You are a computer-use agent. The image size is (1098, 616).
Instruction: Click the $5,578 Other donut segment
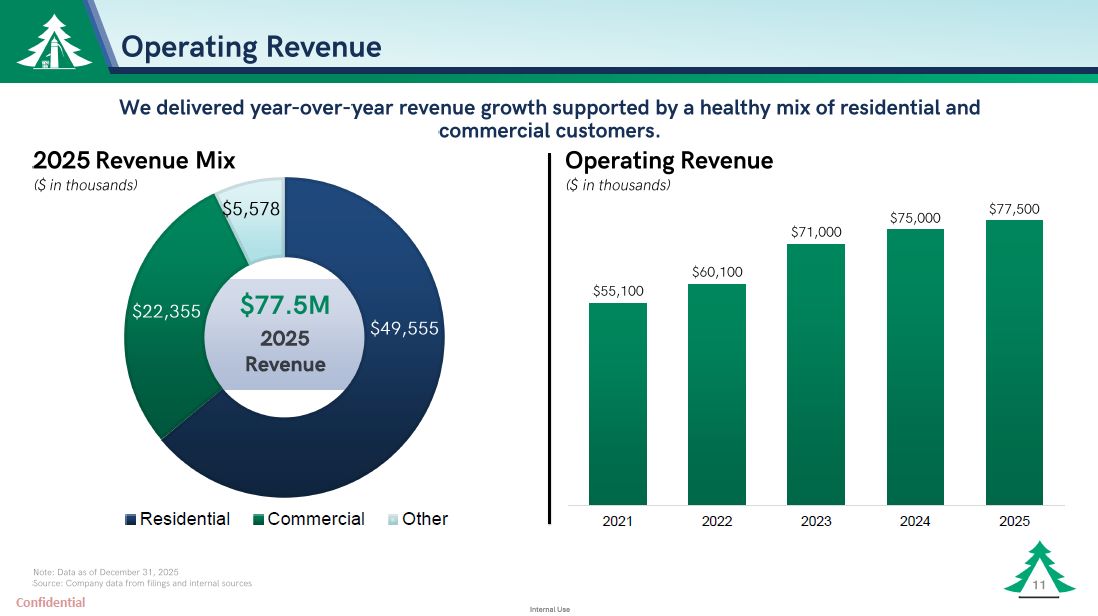(252, 215)
